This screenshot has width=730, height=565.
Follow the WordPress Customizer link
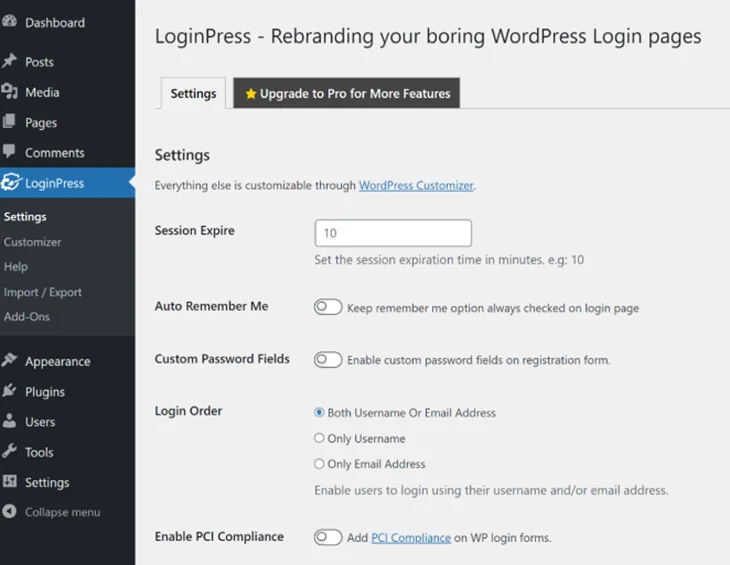coord(416,185)
